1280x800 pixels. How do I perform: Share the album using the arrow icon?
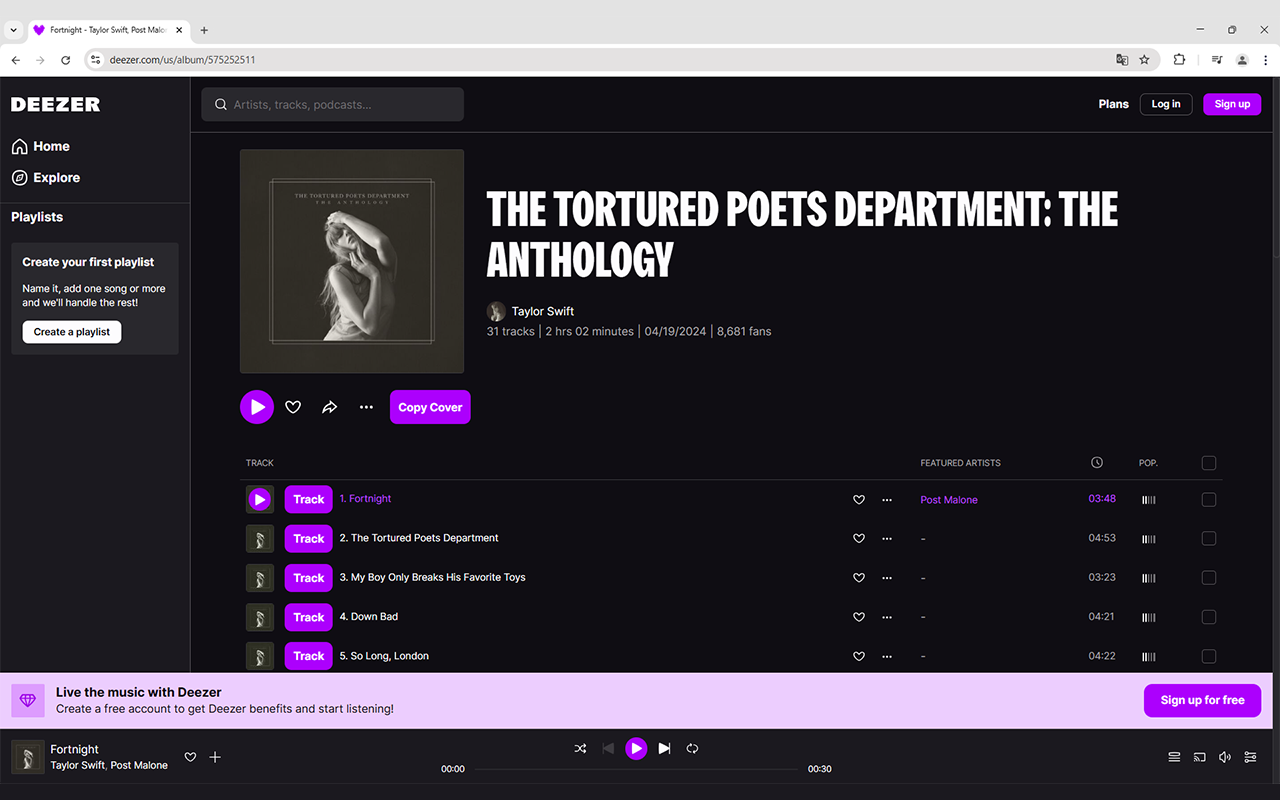point(330,407)
